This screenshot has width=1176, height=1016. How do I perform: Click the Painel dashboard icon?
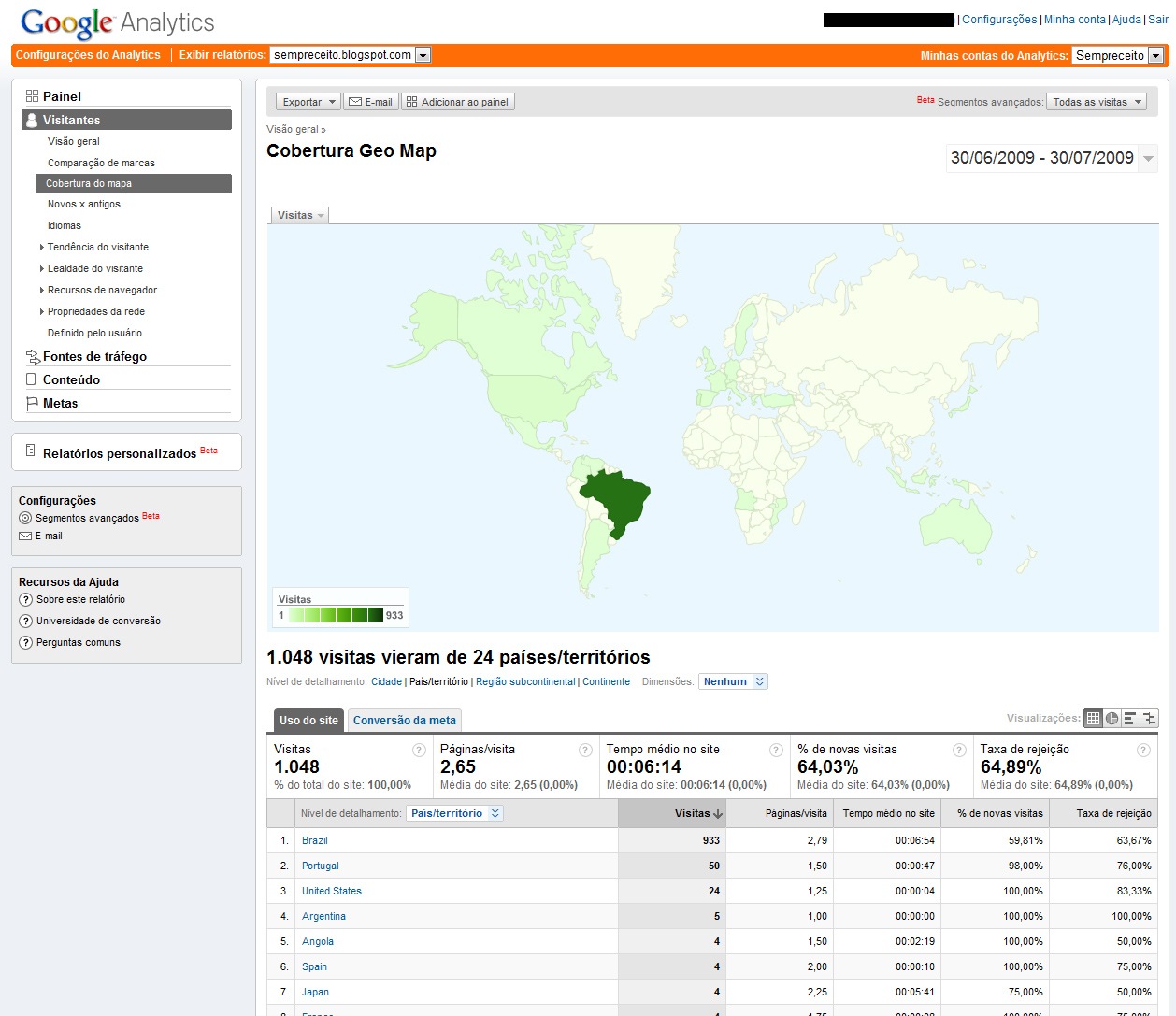point(32,95)
